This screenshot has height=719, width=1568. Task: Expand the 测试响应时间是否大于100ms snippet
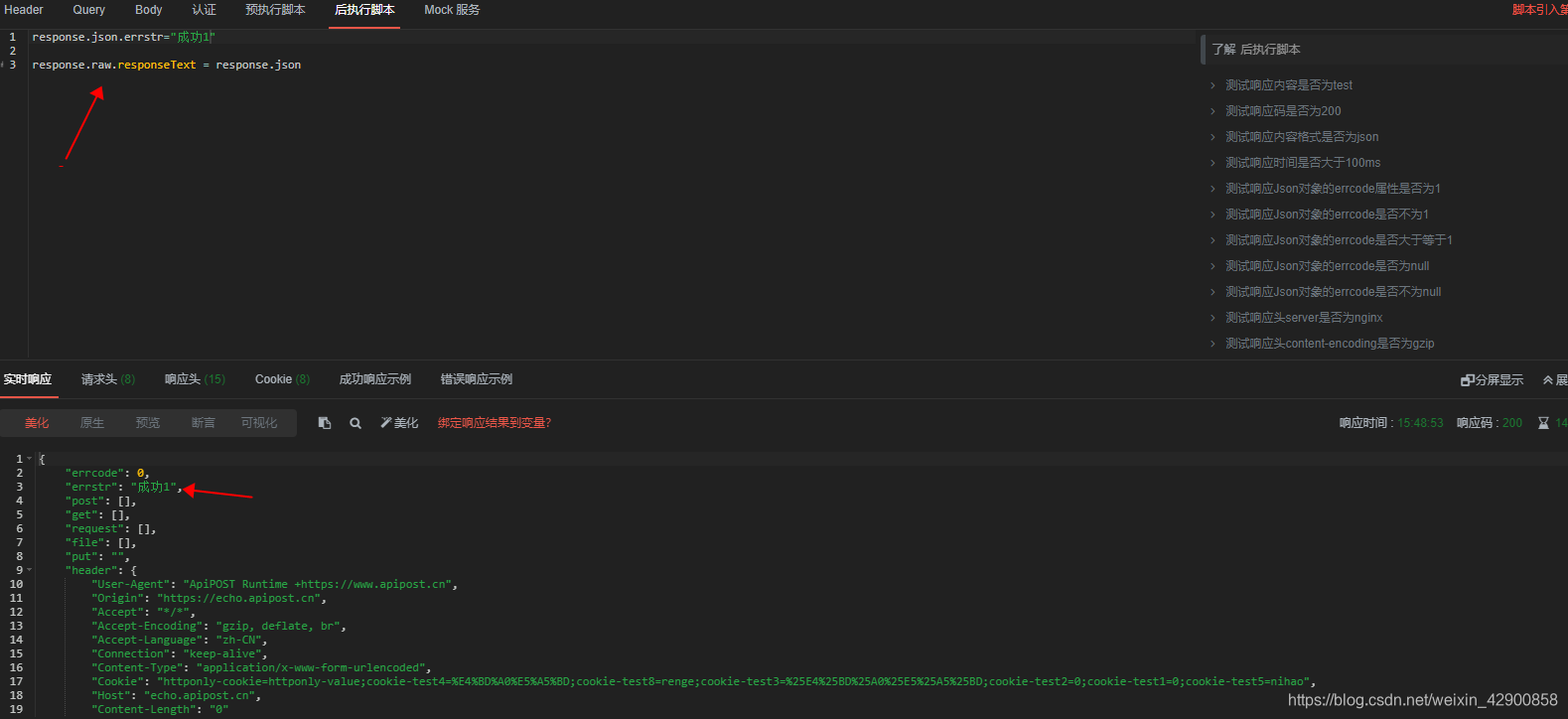(x=1303, y=163)
